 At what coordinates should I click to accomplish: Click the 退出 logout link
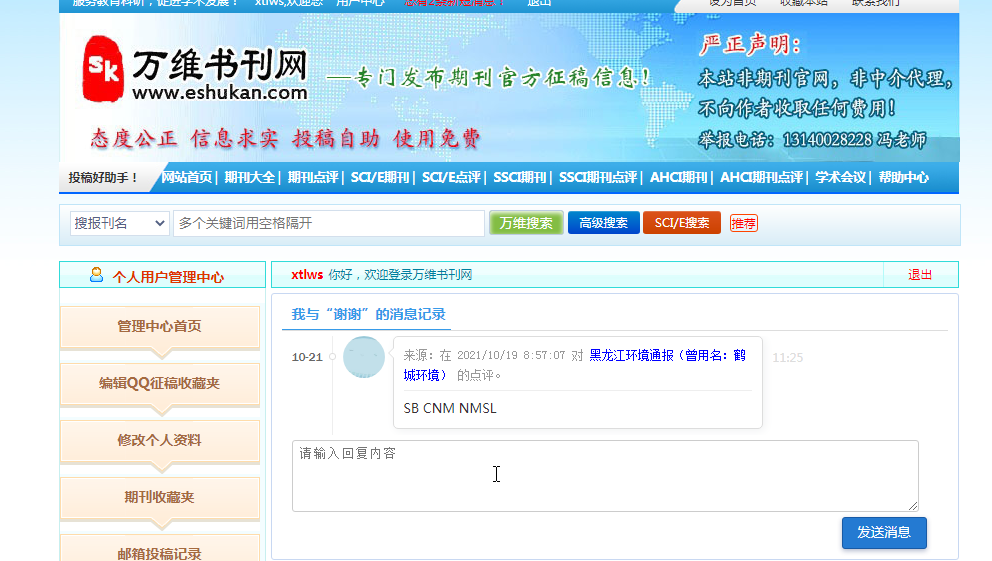point(919,275)
